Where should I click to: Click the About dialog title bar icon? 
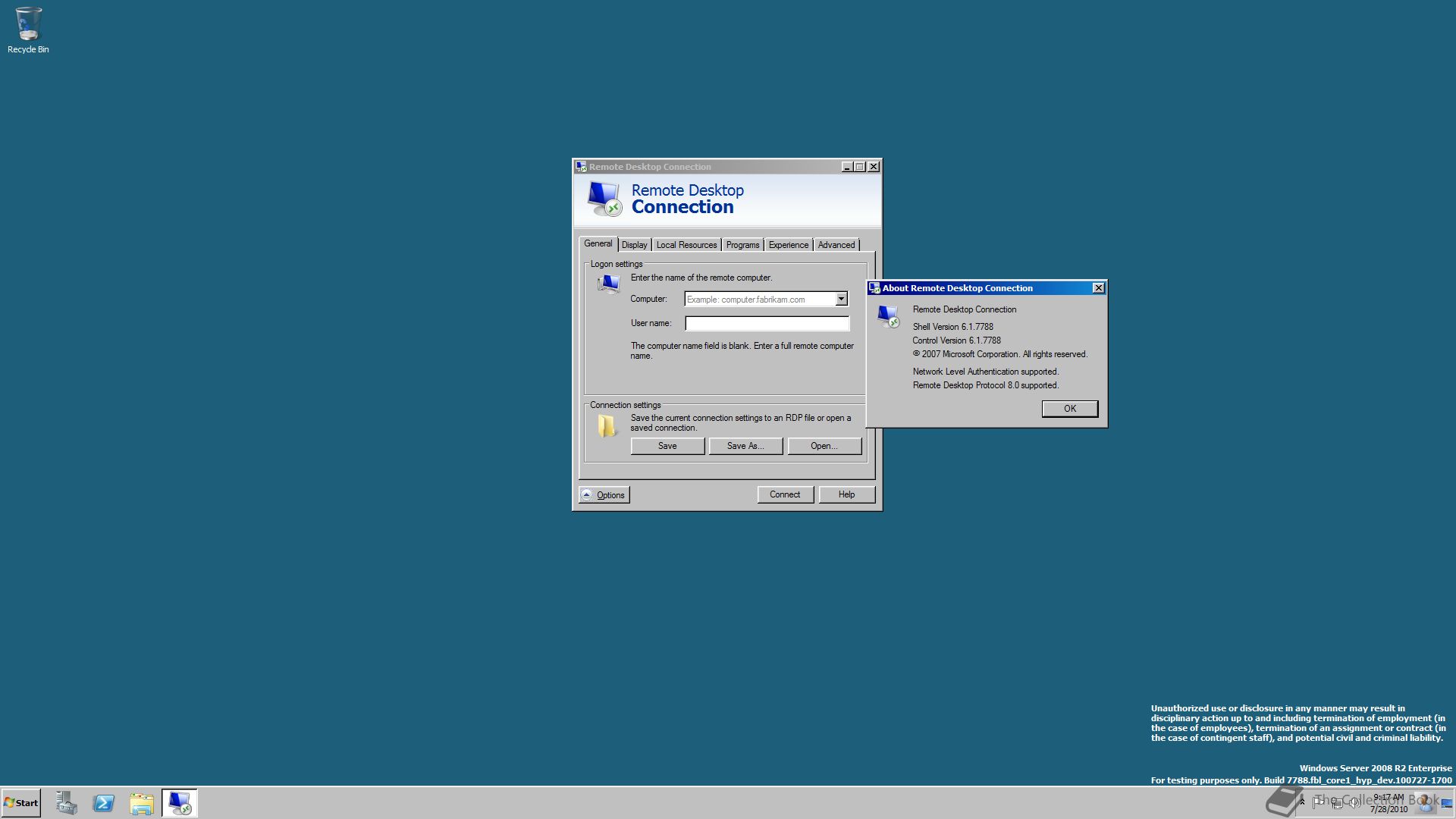pos(874,288)
